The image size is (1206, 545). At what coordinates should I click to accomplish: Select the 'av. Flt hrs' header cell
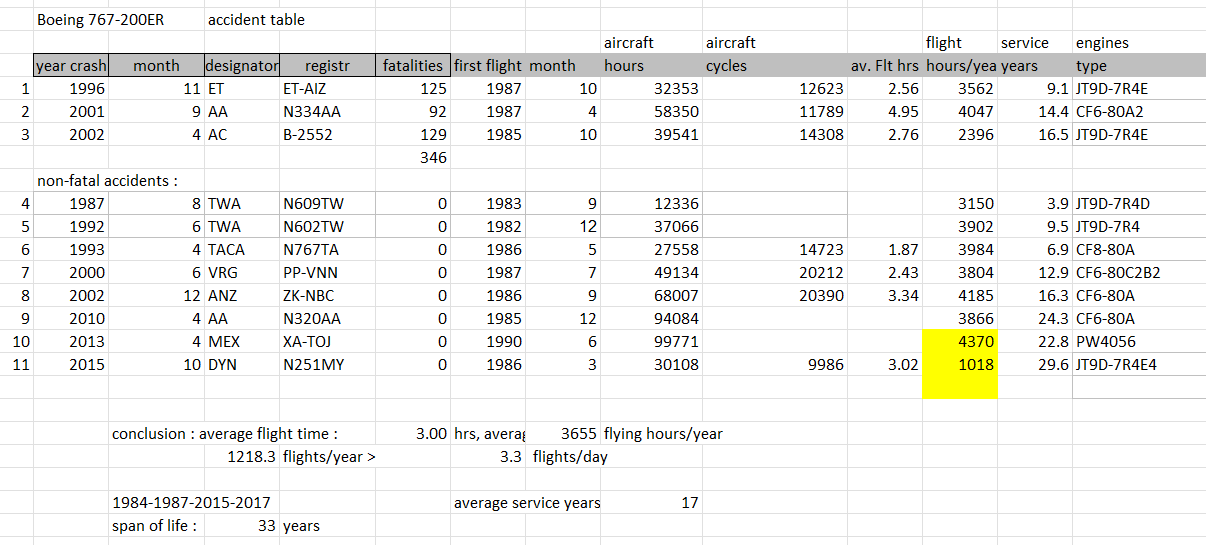coord(885,65)
